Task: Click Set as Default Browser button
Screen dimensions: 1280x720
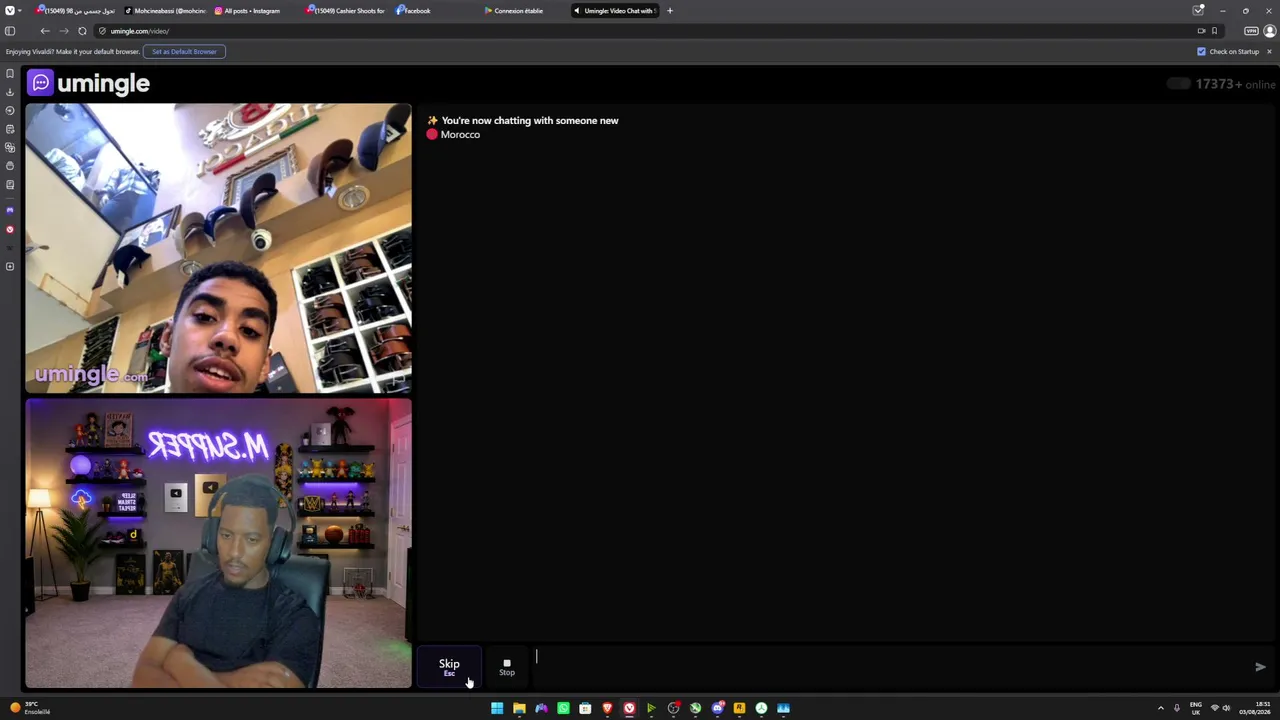Action: point(184,51)
